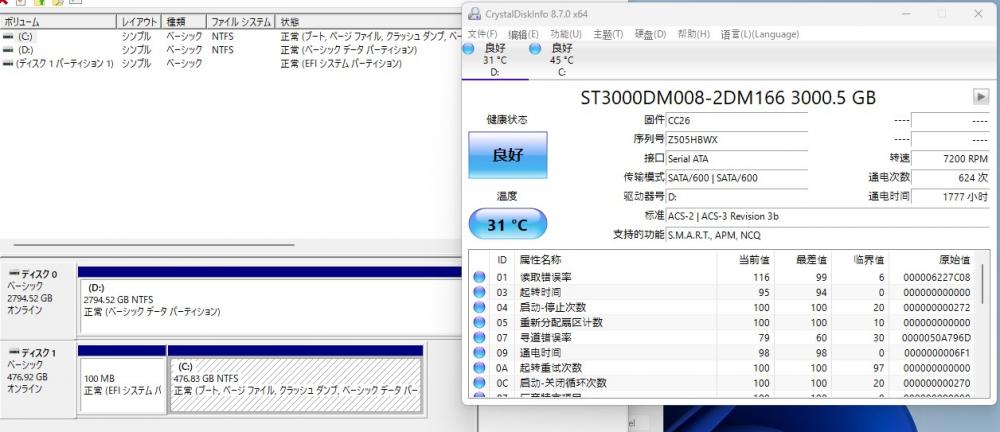This screenshot has width=1000, height=432.
Task: Click status circle for attribute 0A 起转重试次数
Action: (x=480, y=368)
